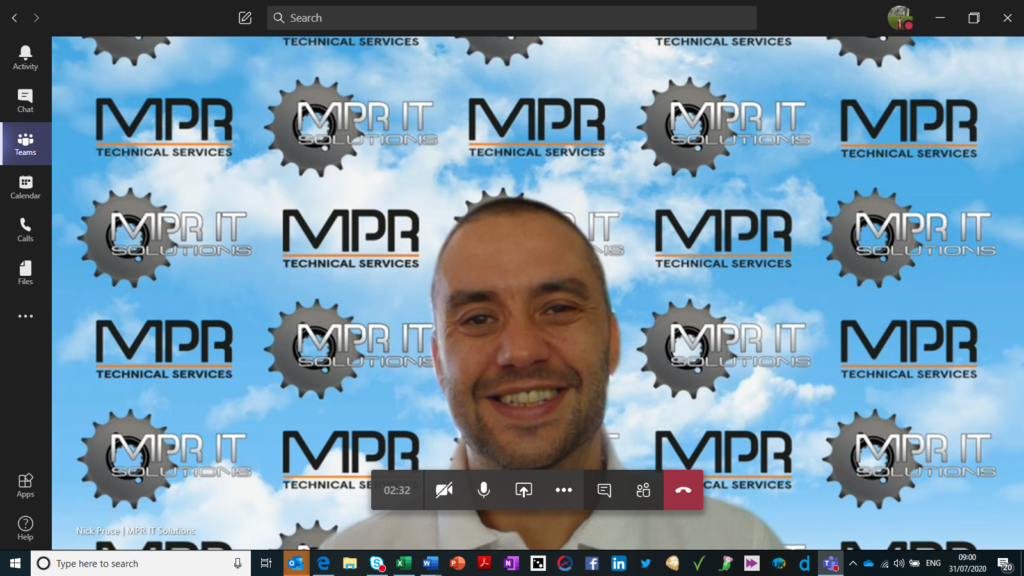Open Adobe Acrobat from the taskbar
Image resolution: width=1024 pixels, height=576 pixels.
point(484,563)
